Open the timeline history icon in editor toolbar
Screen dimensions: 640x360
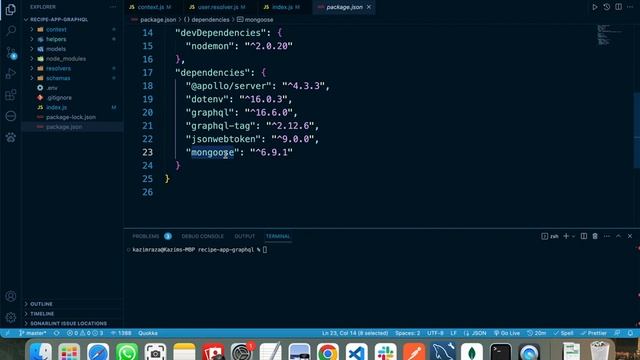[607, 7]
